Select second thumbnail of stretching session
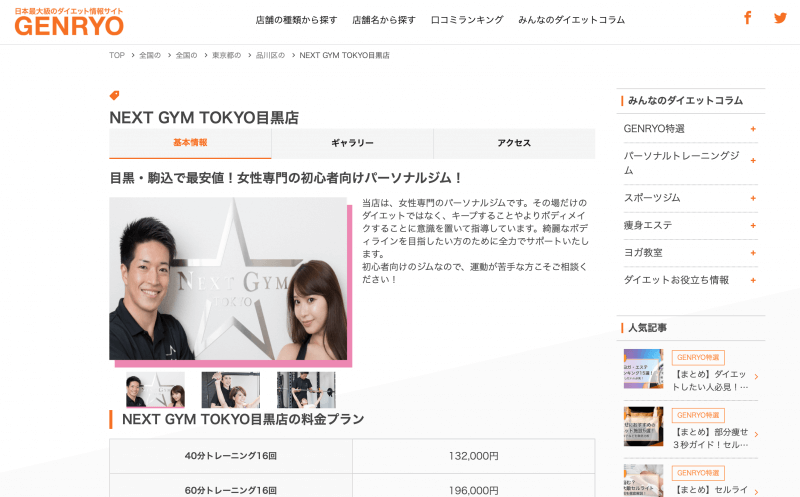800x497 pixels. coord(231,389)
